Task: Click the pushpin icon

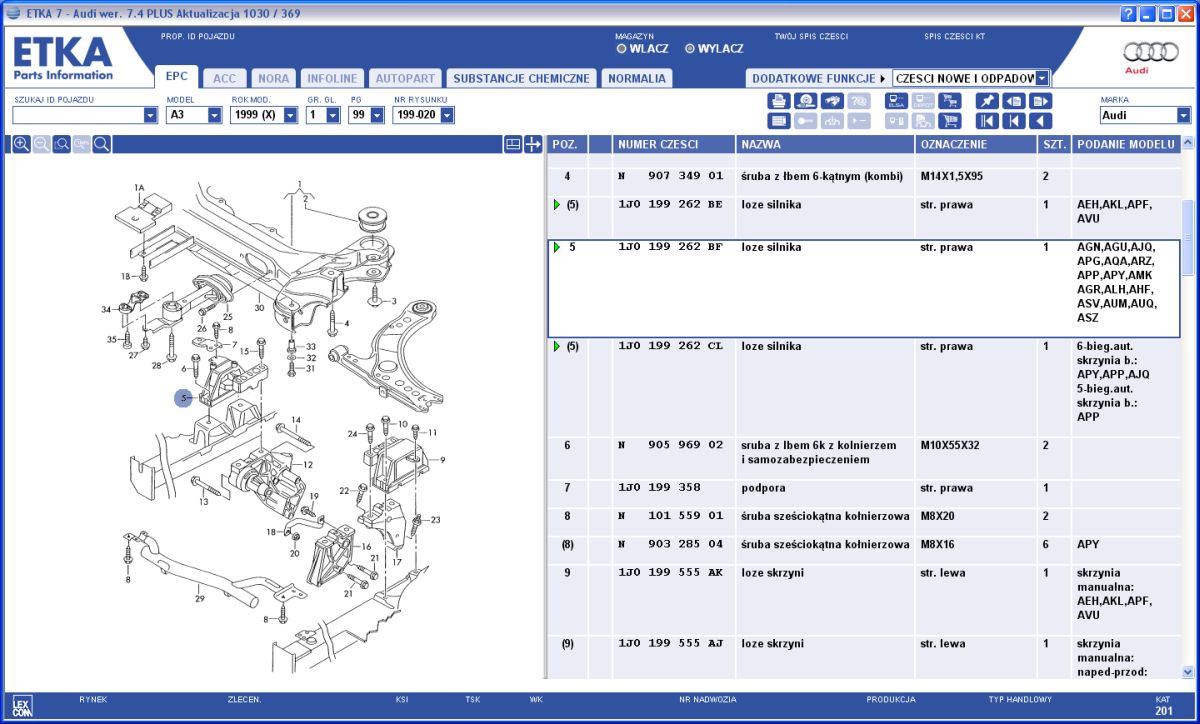Action: [x=987, y=101]
